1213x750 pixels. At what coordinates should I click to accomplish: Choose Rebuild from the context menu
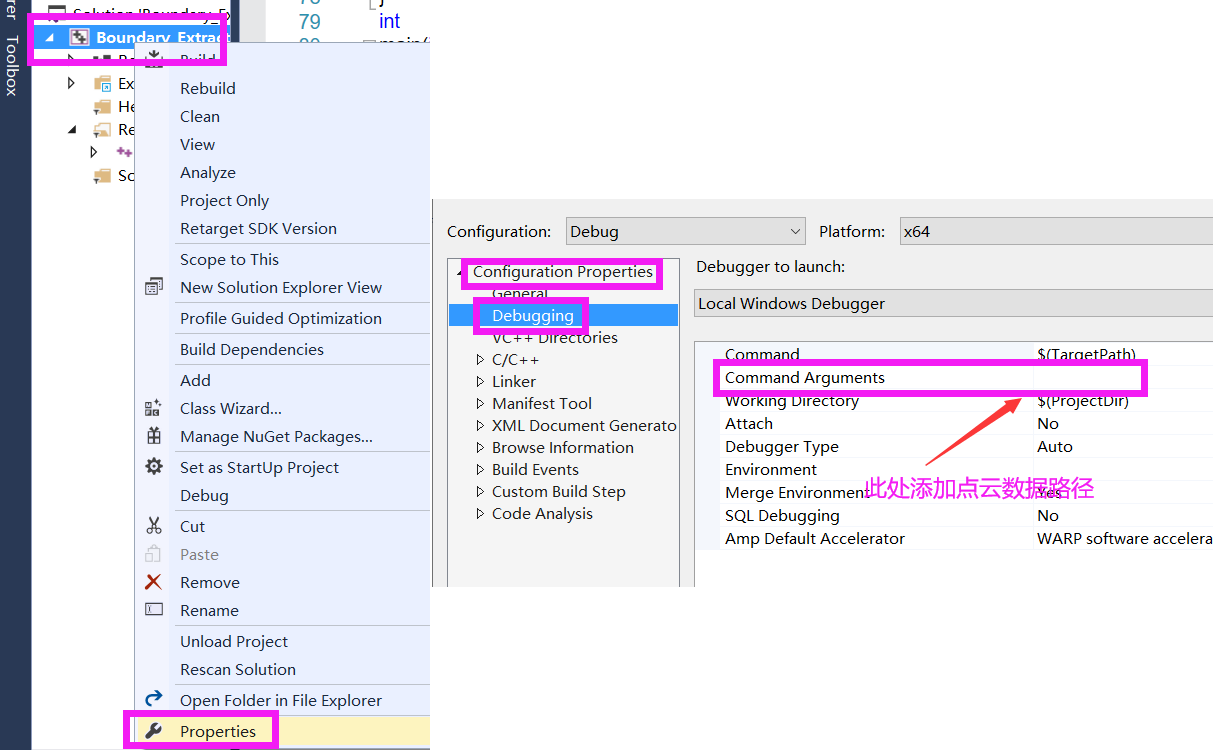208,88
